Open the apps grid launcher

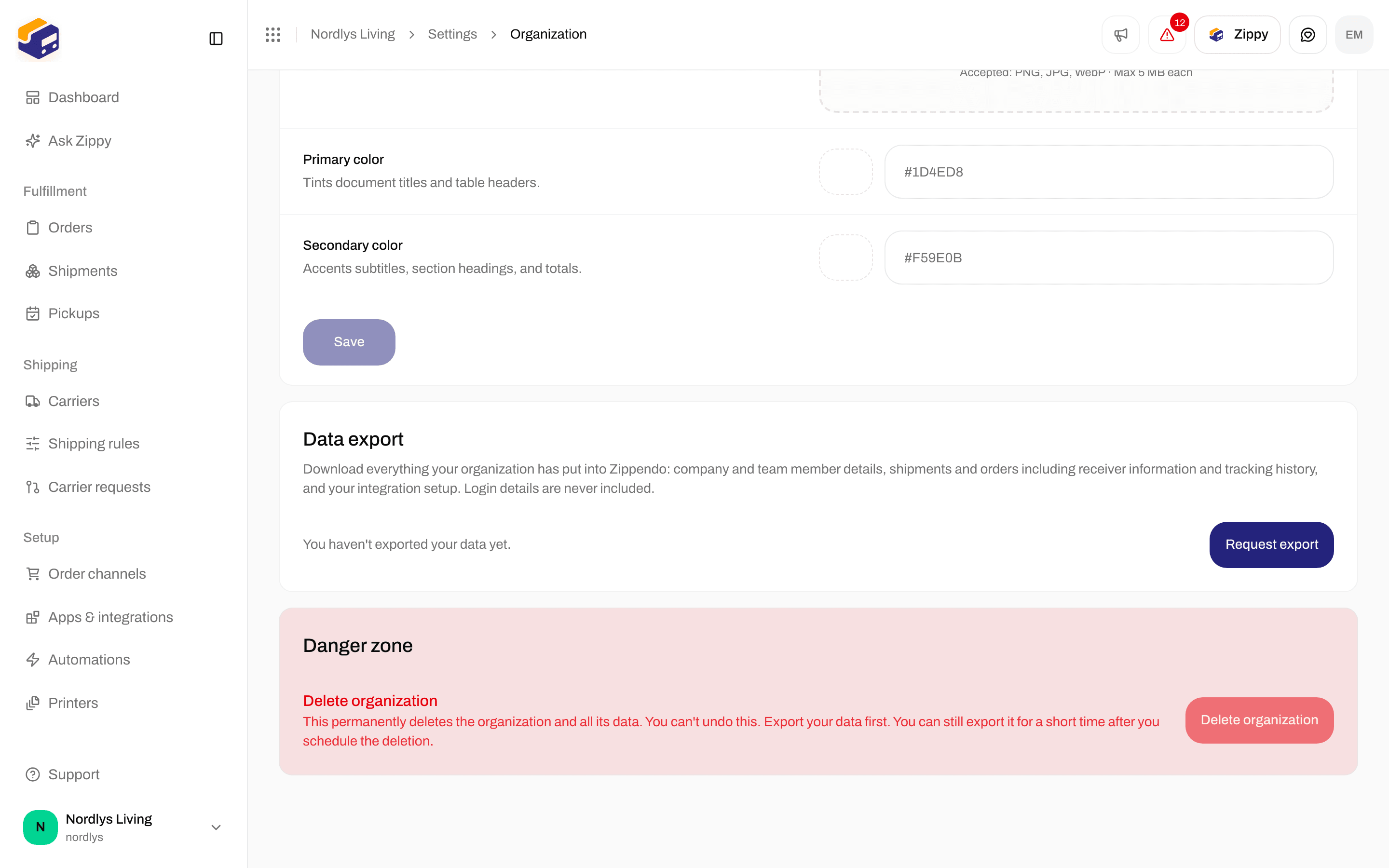(272, 34)
